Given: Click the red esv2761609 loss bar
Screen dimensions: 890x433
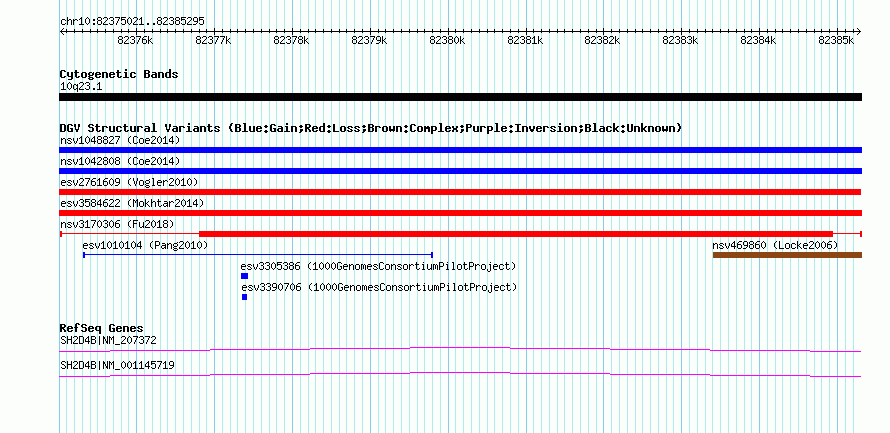Looking at the screenshot, I should [460, 192].
